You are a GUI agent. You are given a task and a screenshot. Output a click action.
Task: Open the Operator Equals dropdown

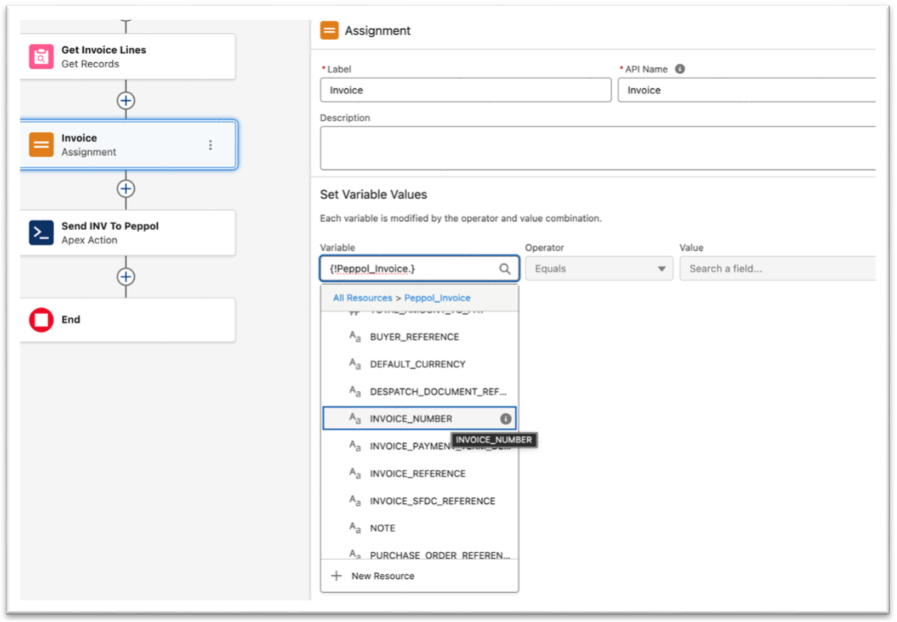point(598,269)
